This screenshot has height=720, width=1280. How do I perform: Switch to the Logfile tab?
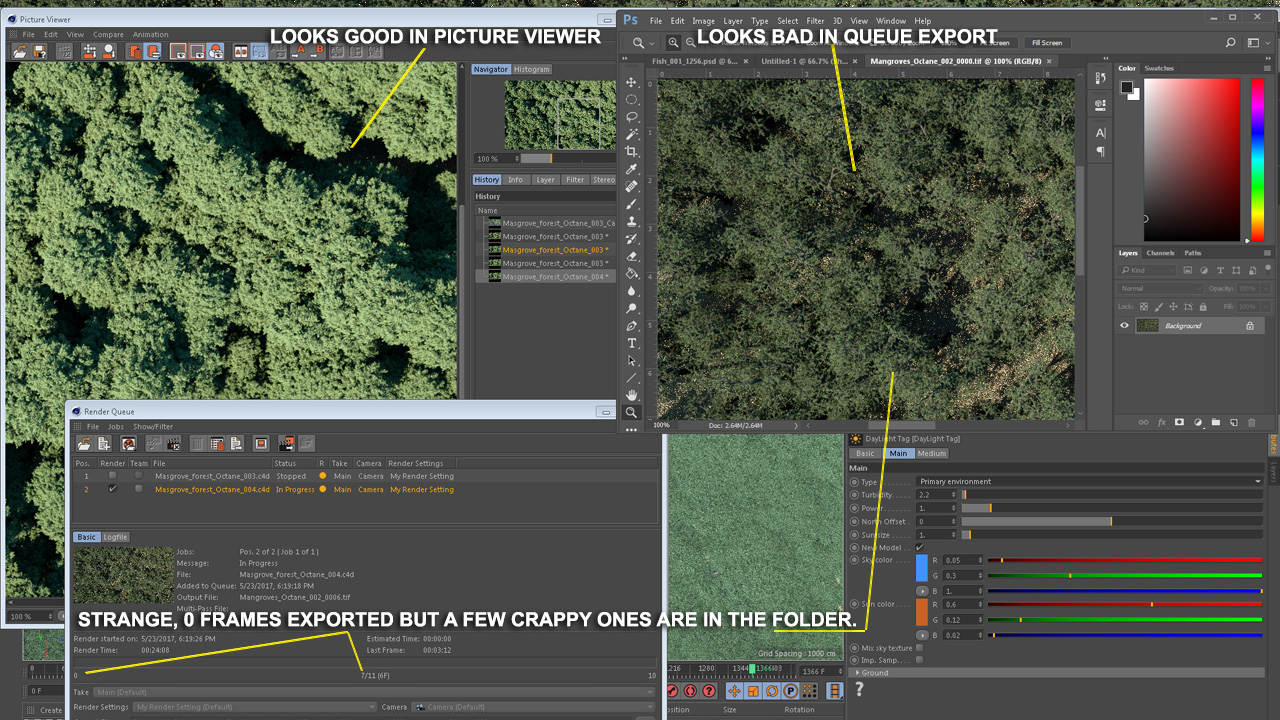point(116,537)
